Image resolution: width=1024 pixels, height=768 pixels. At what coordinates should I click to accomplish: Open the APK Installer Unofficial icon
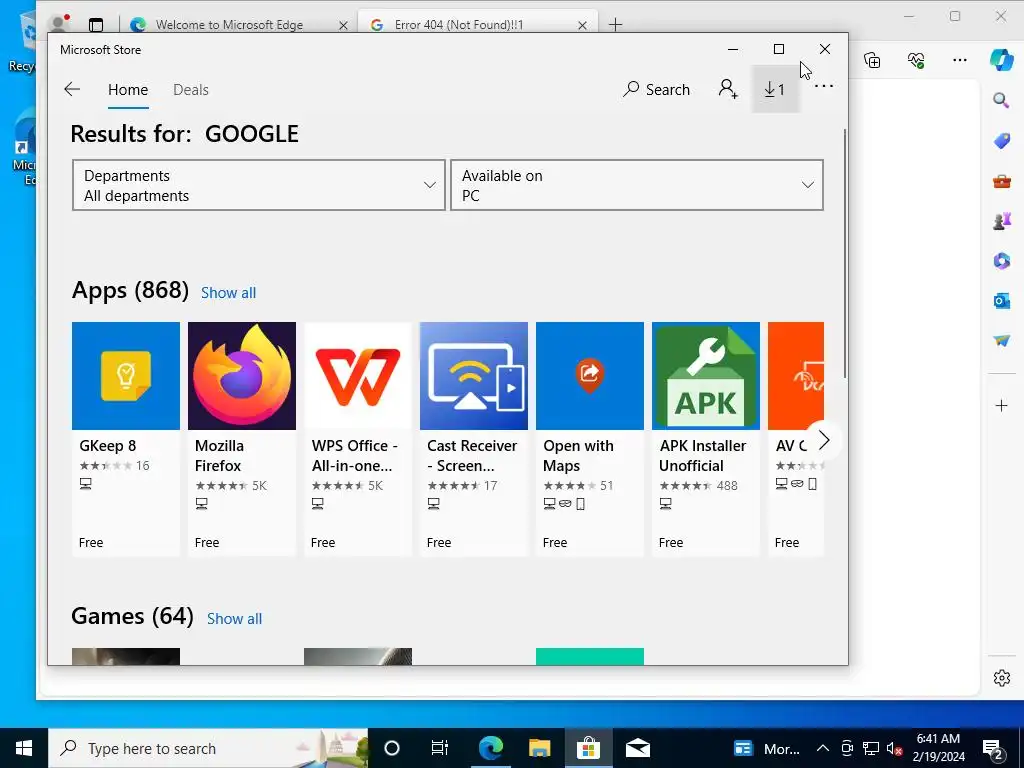coord(706,376)
